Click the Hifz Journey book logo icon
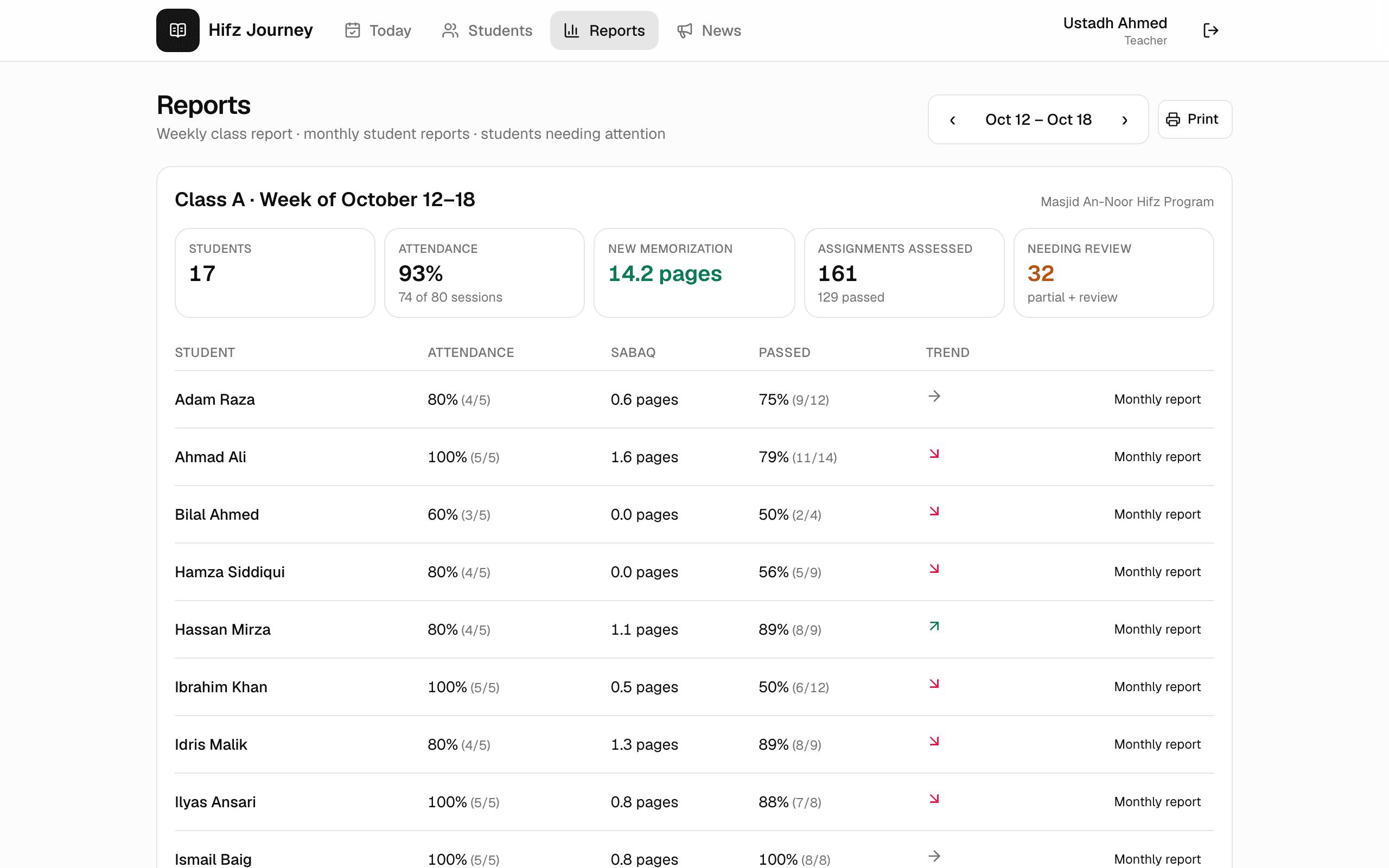This screenshot has height=868, width=1389. 178,30
